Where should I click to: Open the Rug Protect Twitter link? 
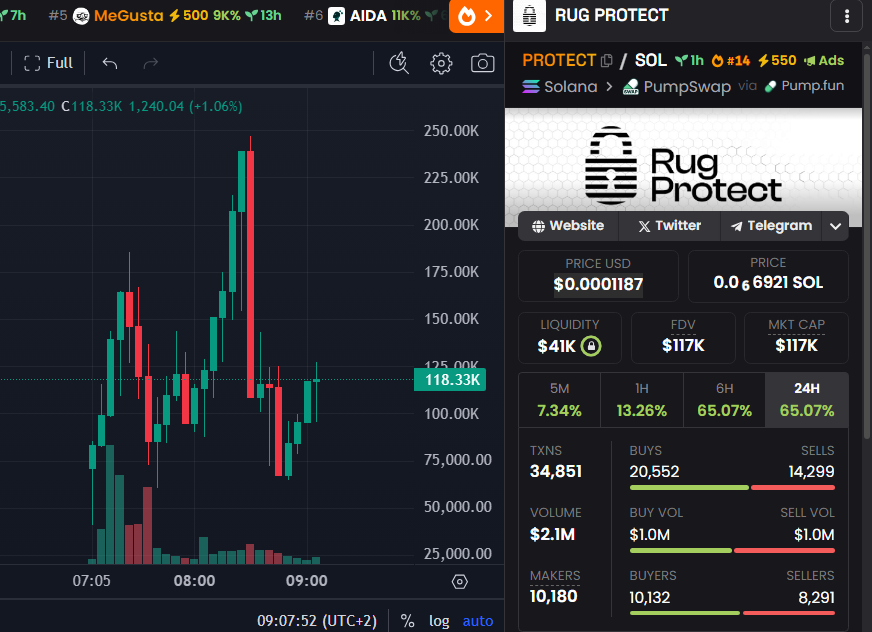click(670, 226)
